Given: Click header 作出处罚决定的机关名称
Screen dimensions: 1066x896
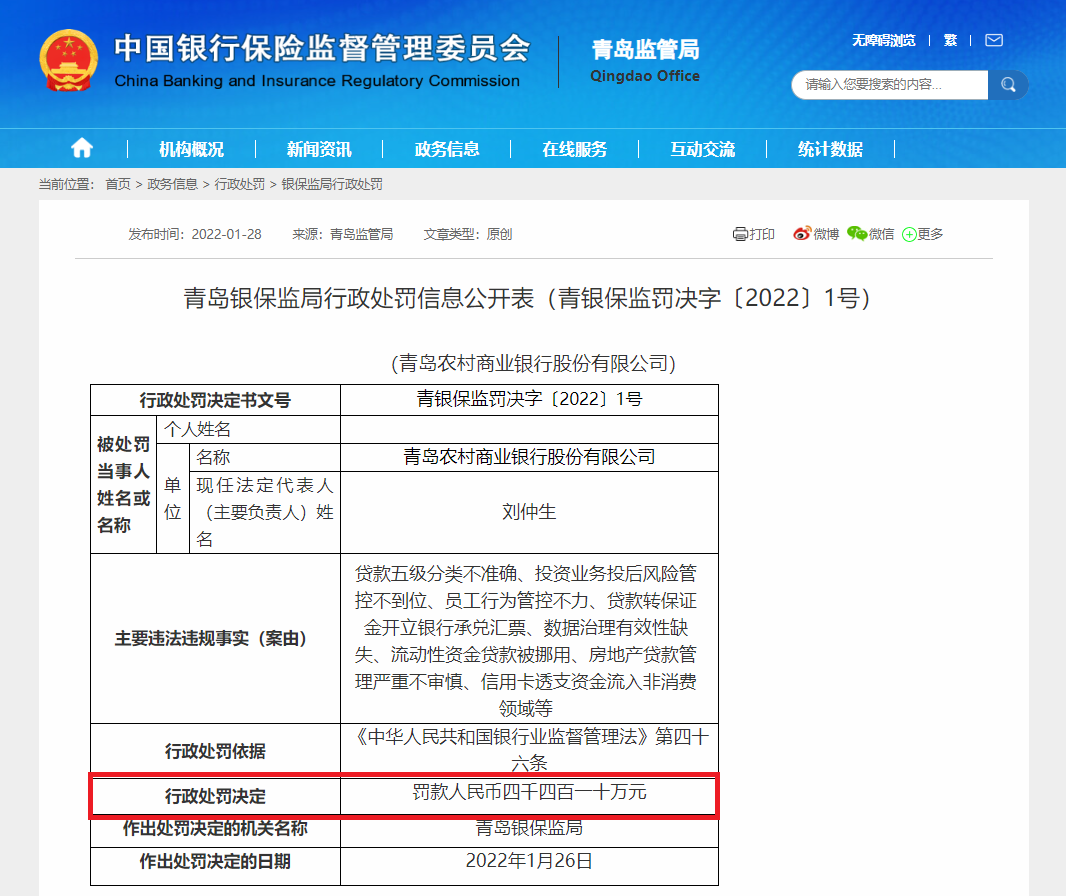Looking at the screenshot, I should 215,828.
